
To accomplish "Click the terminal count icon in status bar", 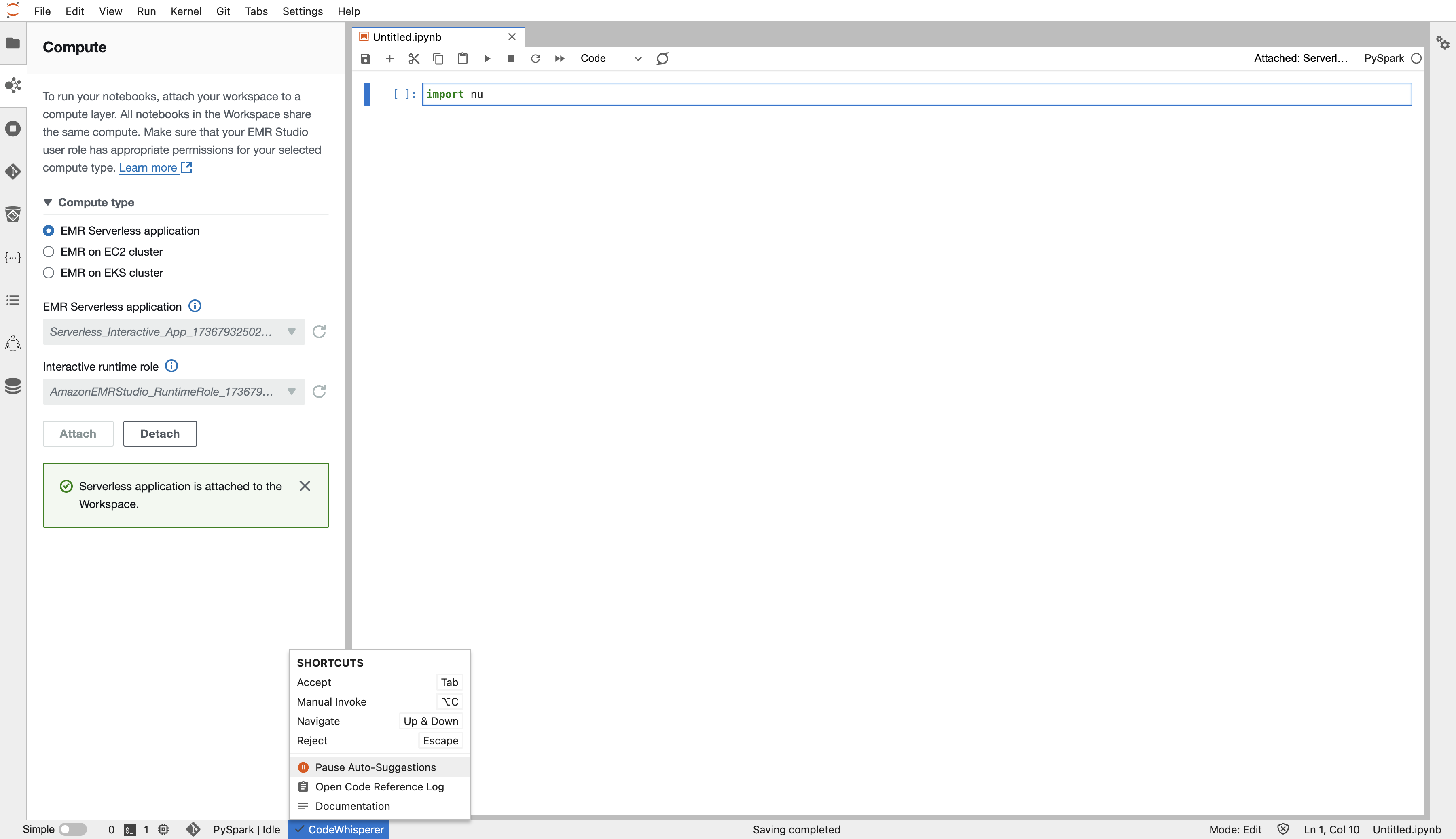I will coord(130,830).
